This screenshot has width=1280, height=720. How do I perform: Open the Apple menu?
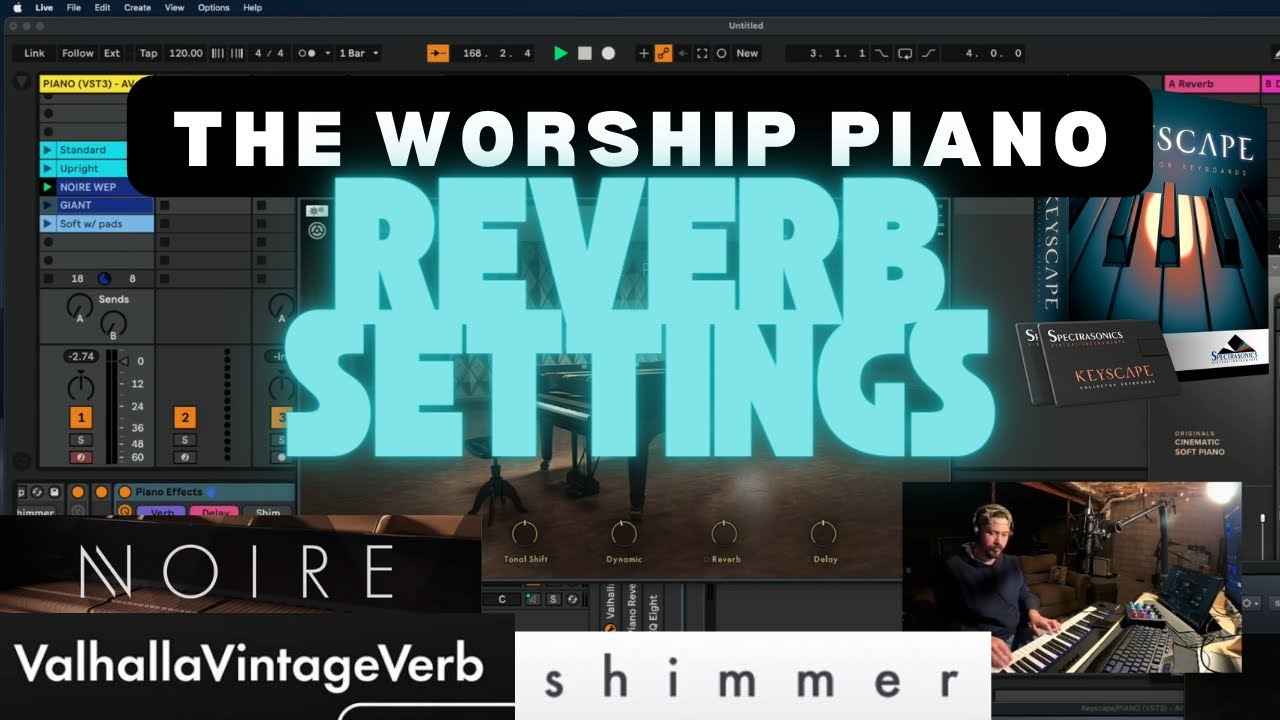[17, 7]
